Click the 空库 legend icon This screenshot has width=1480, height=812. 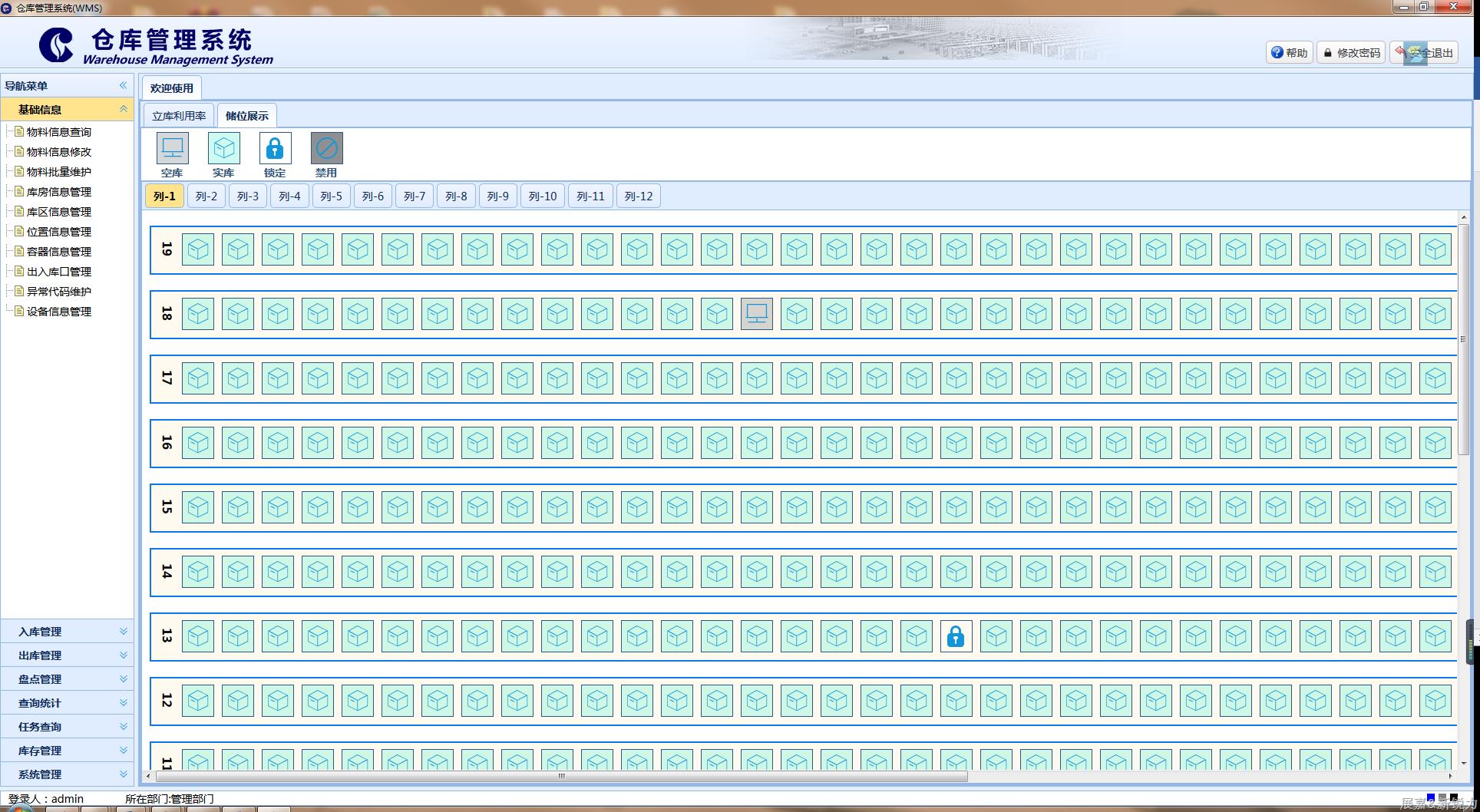[172, 148]
